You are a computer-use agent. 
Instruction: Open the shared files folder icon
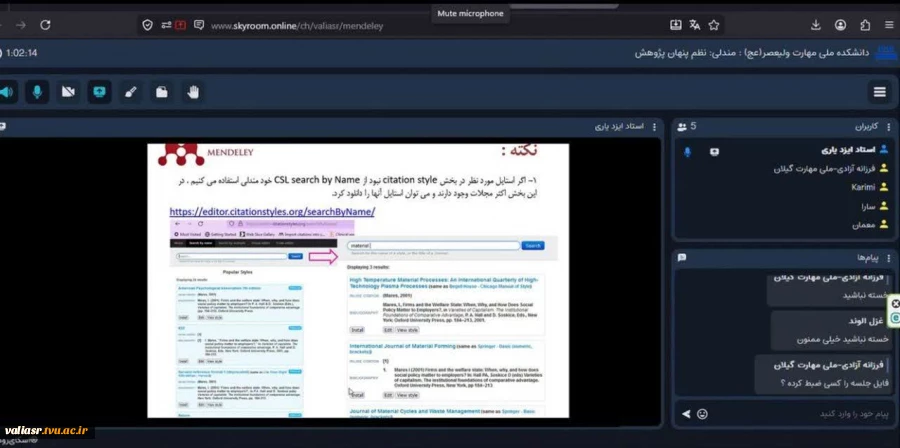[162, 92]
